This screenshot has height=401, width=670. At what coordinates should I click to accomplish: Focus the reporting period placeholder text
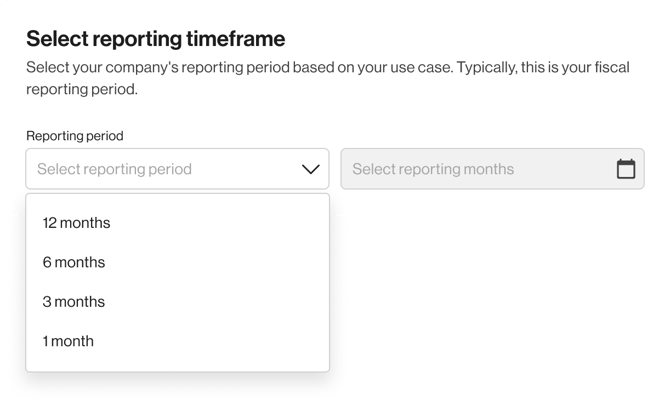115,169
